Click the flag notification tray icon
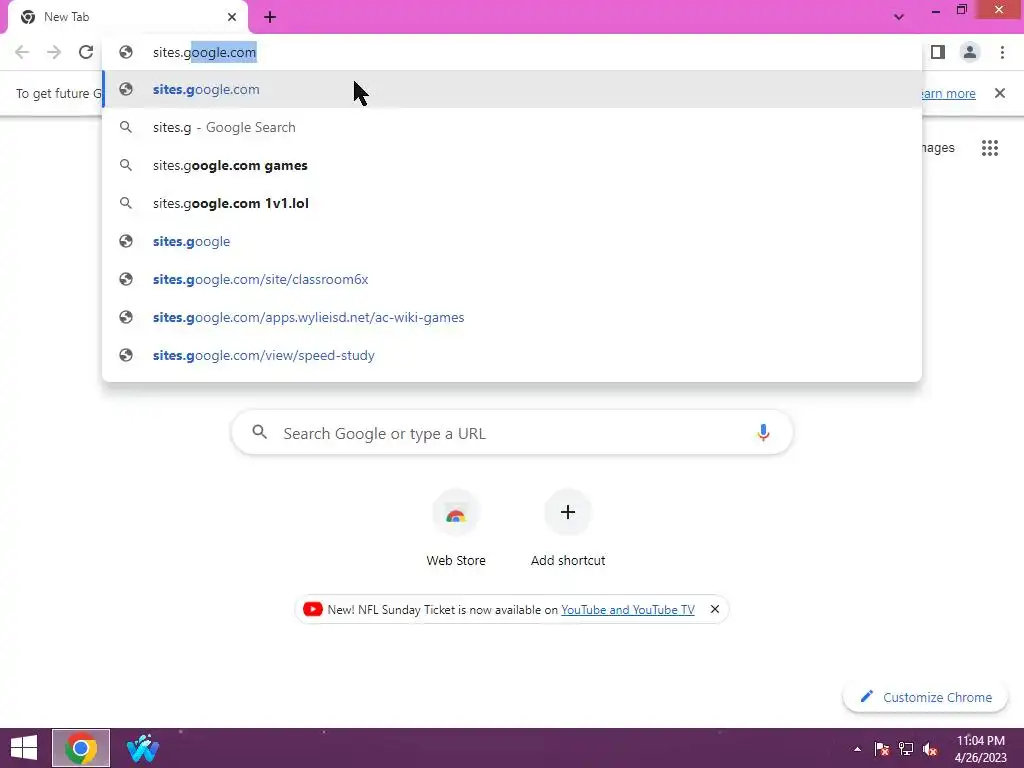This screenshot has width=1024, height=768. click(882, 749)
